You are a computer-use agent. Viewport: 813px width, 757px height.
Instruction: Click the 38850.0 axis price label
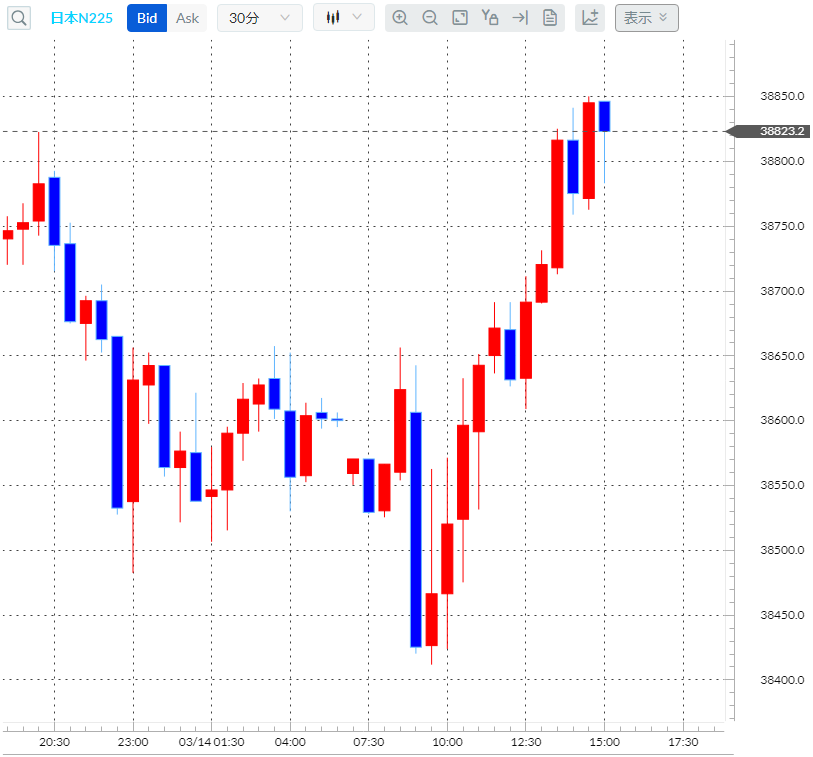point(780,96)
